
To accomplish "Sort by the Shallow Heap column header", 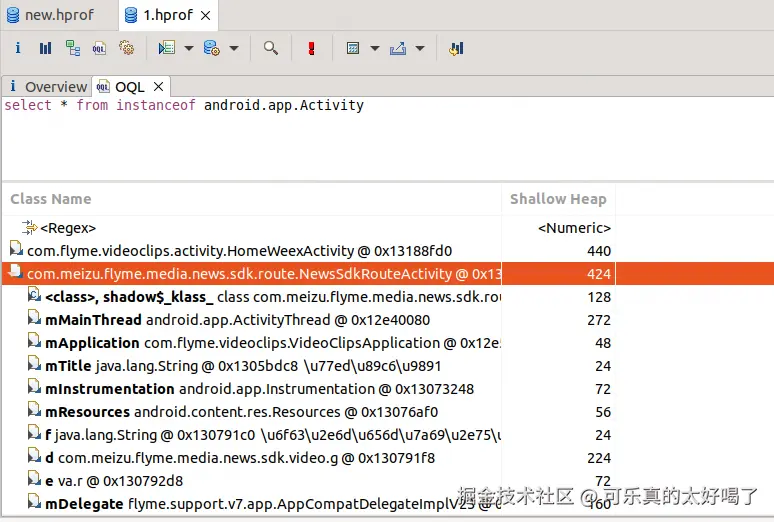I will [x=558, y=199].
